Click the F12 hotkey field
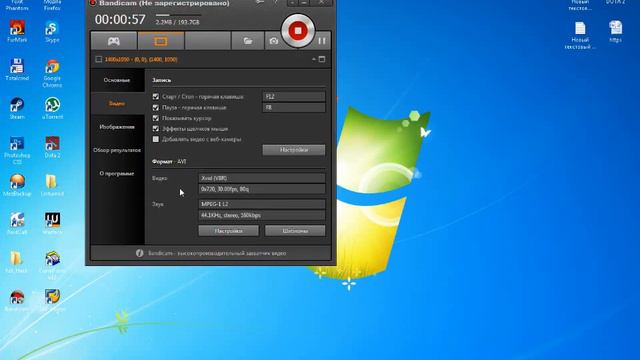This screenshot has height=360, width=640. coord(293,97)
